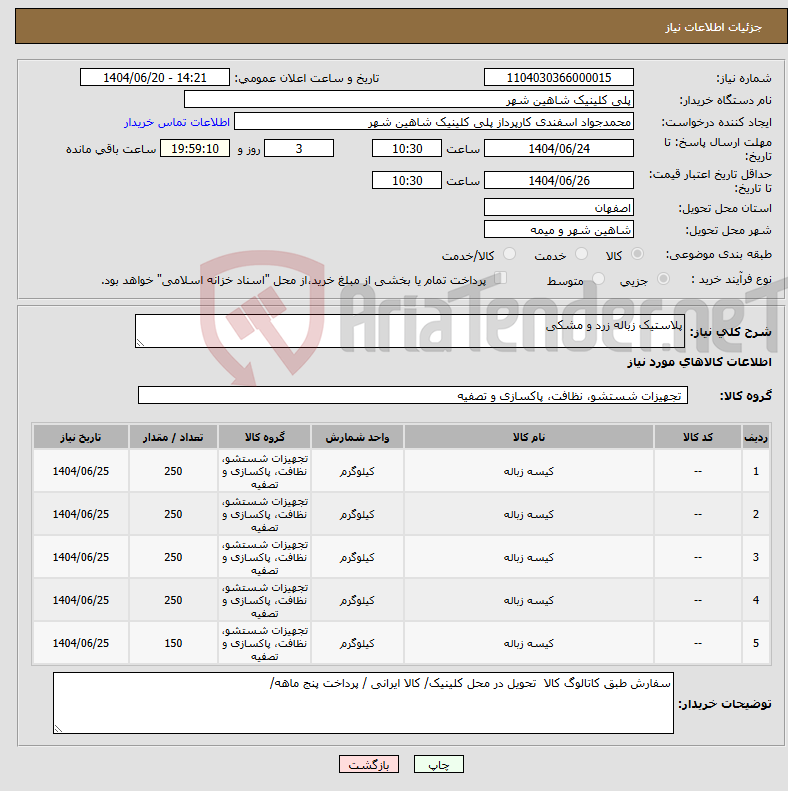The height and width of the screenshot is (791, 788).
Task: Click the شماره نیاز field 1104030366000015
Action: (x=558, y=78)
